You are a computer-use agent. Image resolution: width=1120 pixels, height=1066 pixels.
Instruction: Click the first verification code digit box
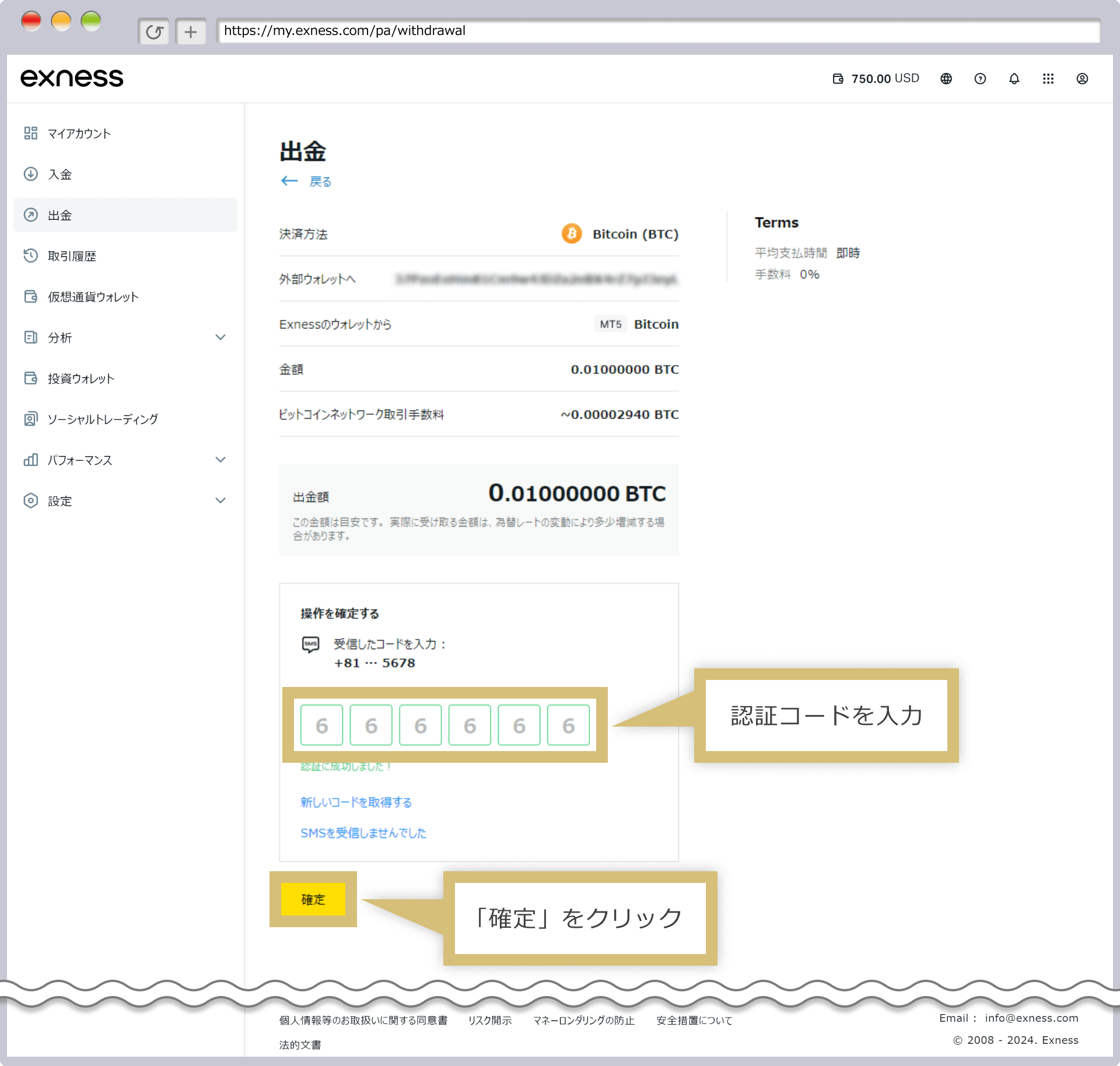[321, 725]
